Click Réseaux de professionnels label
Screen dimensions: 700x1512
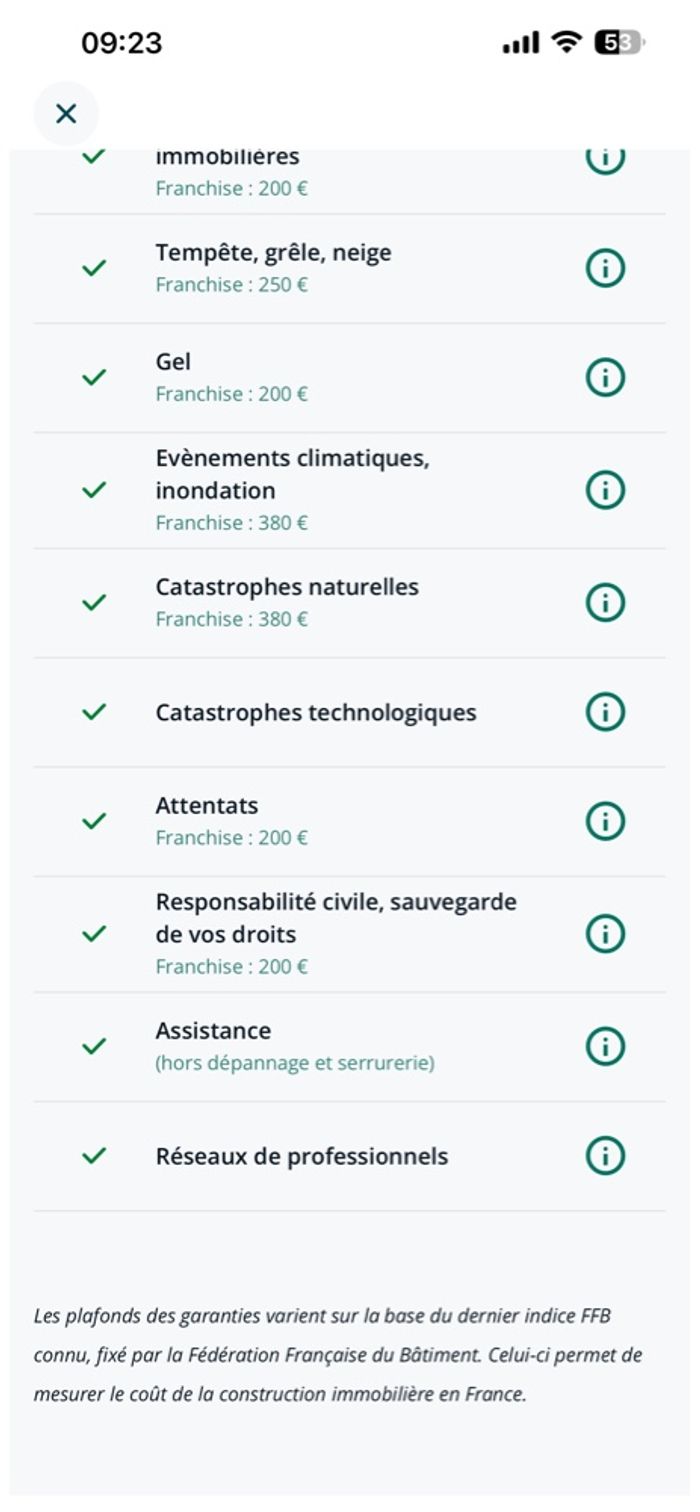pyautogui.click(x=302, y=1157)
